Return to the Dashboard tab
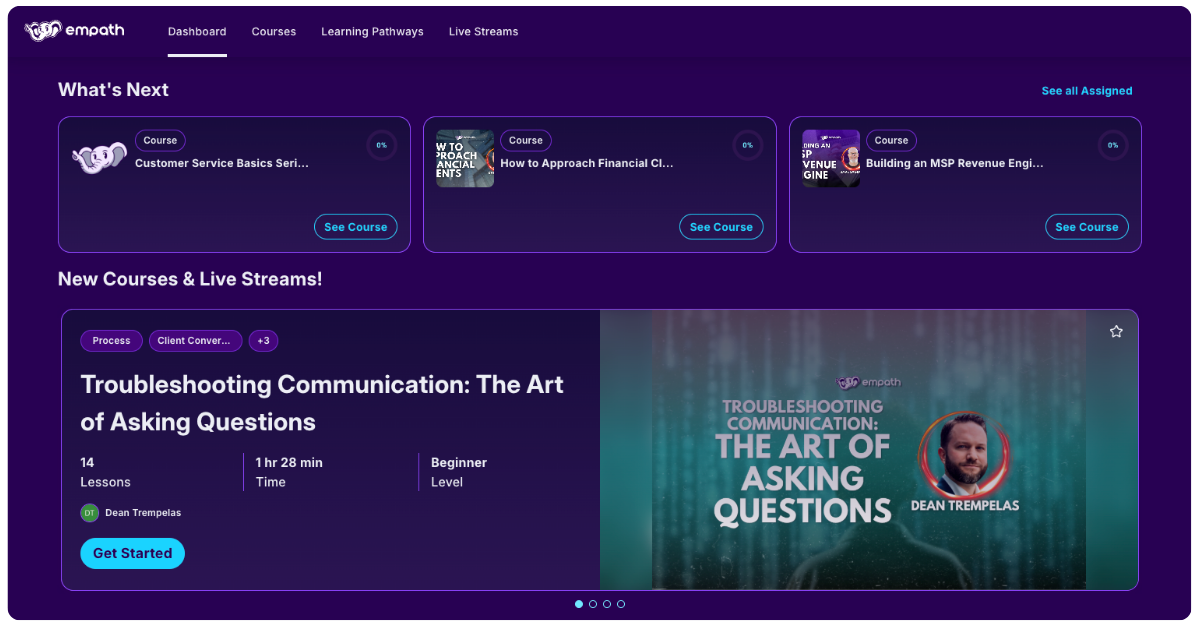1200x628 pixels. [197, 31]
